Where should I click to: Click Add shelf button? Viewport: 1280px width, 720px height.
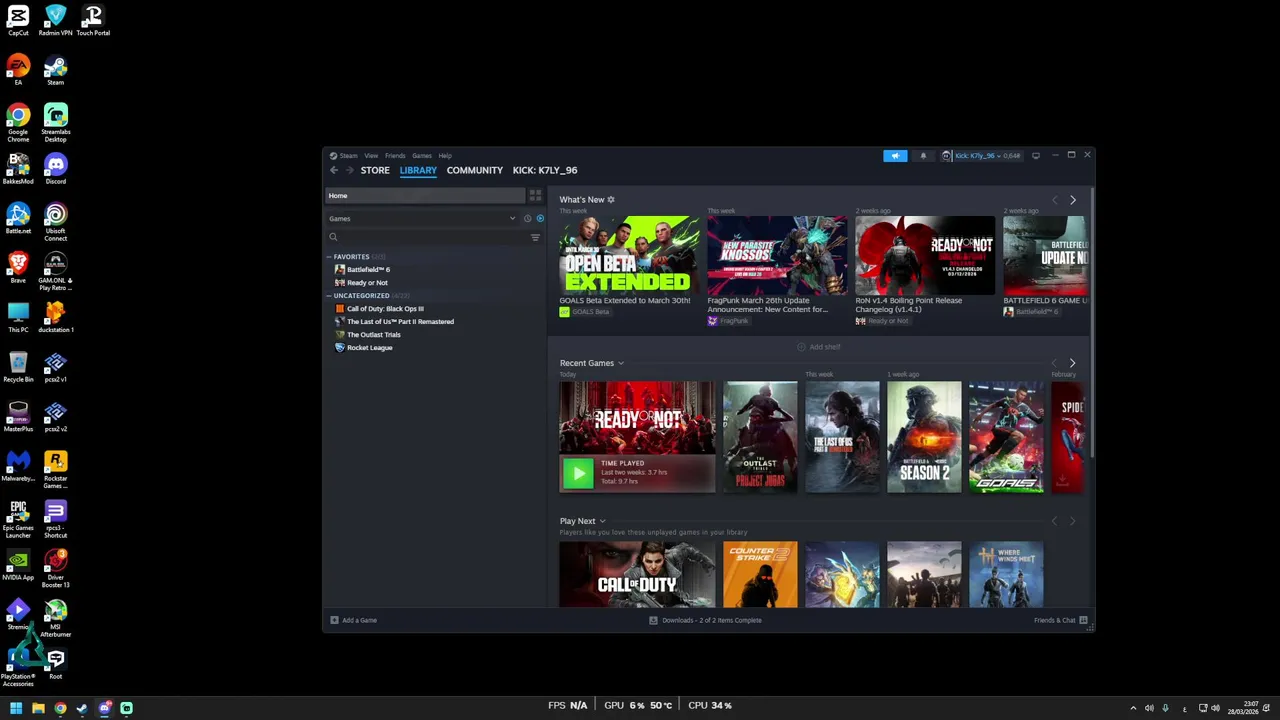point(819,347)
